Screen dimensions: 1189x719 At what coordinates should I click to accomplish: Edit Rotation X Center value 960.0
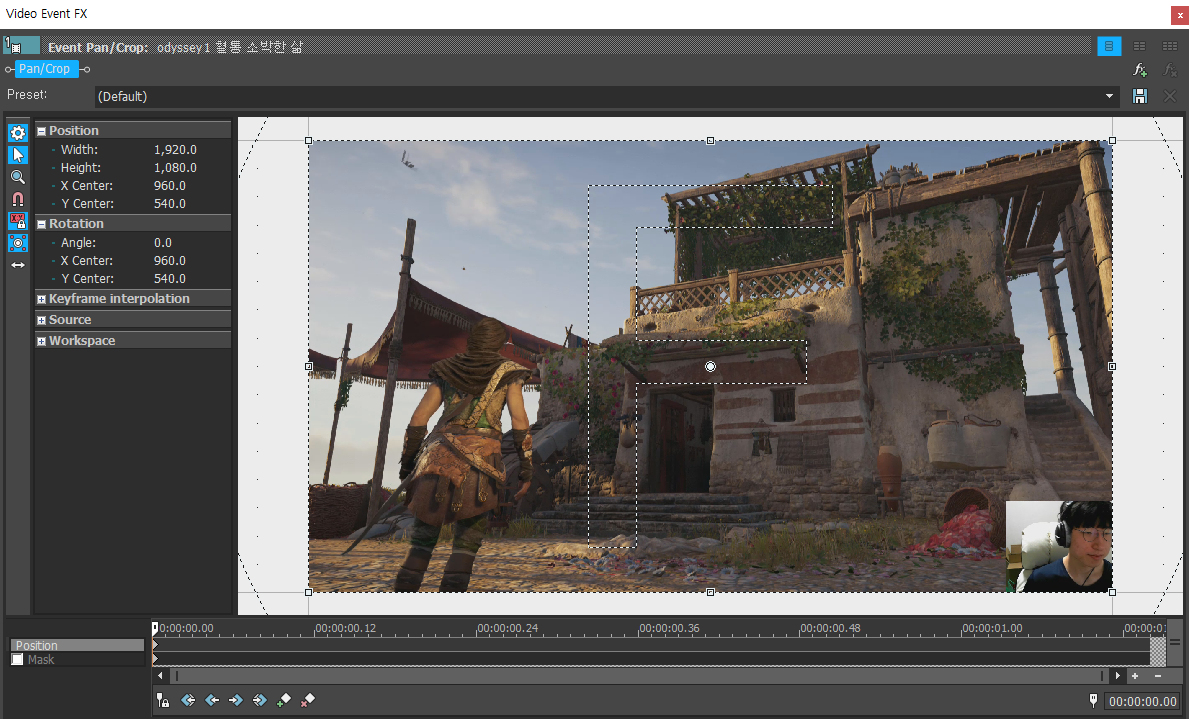170,261
